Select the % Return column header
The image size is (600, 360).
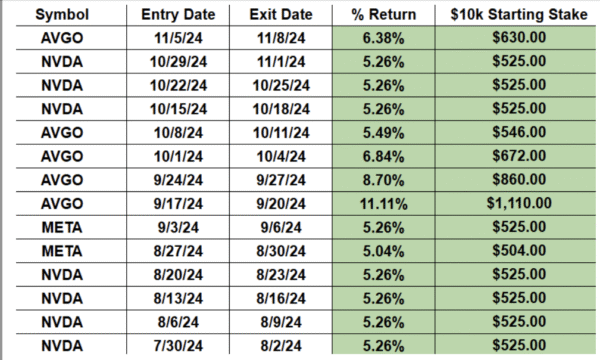tap(383, 15)
